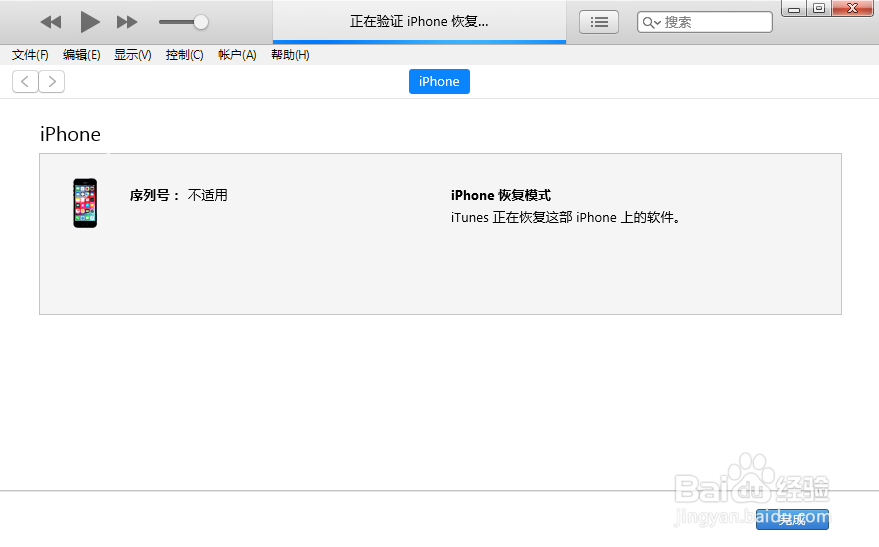The image size is (879, 547).
Task: Close the iTunes window
Action: click(x=852, y=8)
